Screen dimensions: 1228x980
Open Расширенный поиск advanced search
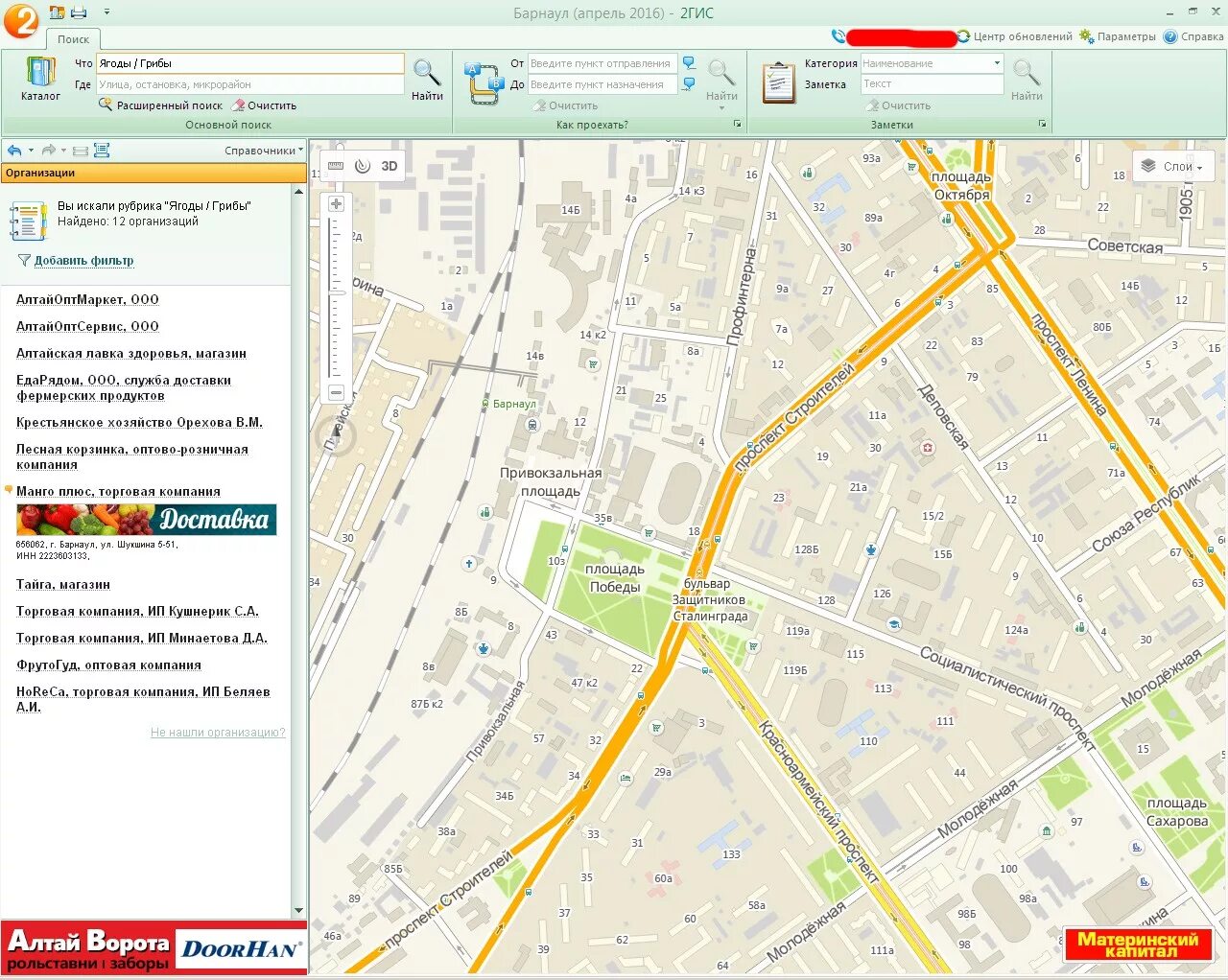[160, 105]
